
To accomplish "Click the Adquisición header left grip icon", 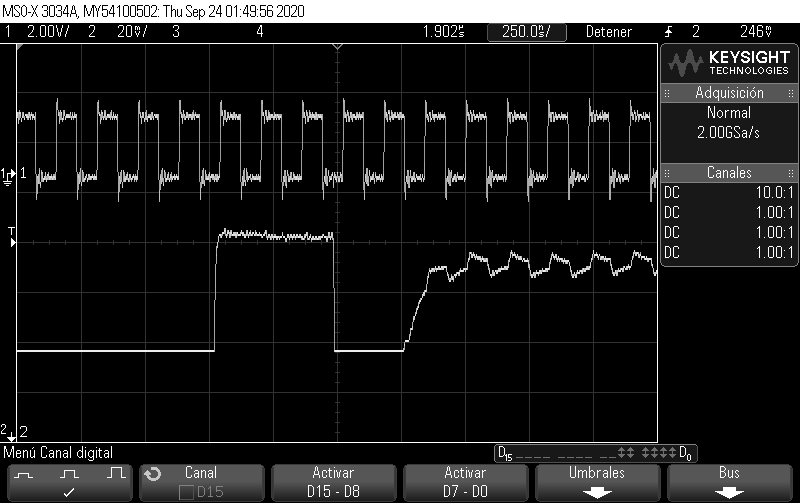I will [667, 93].
